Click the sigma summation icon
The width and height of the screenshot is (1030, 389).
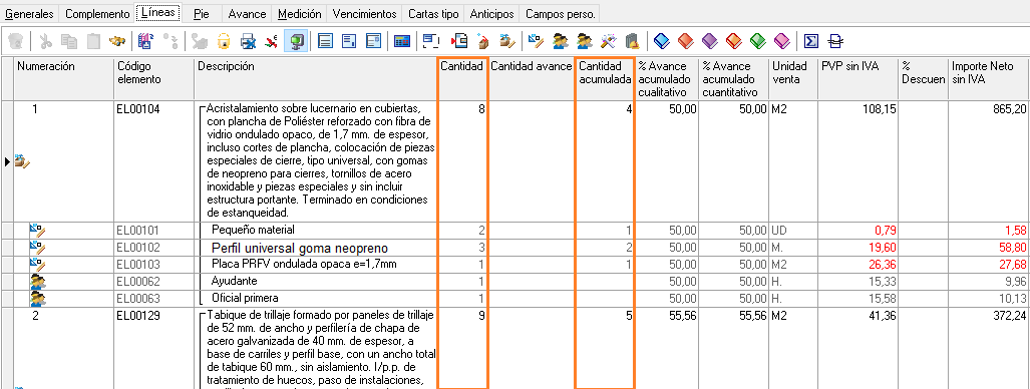point(811,41)
